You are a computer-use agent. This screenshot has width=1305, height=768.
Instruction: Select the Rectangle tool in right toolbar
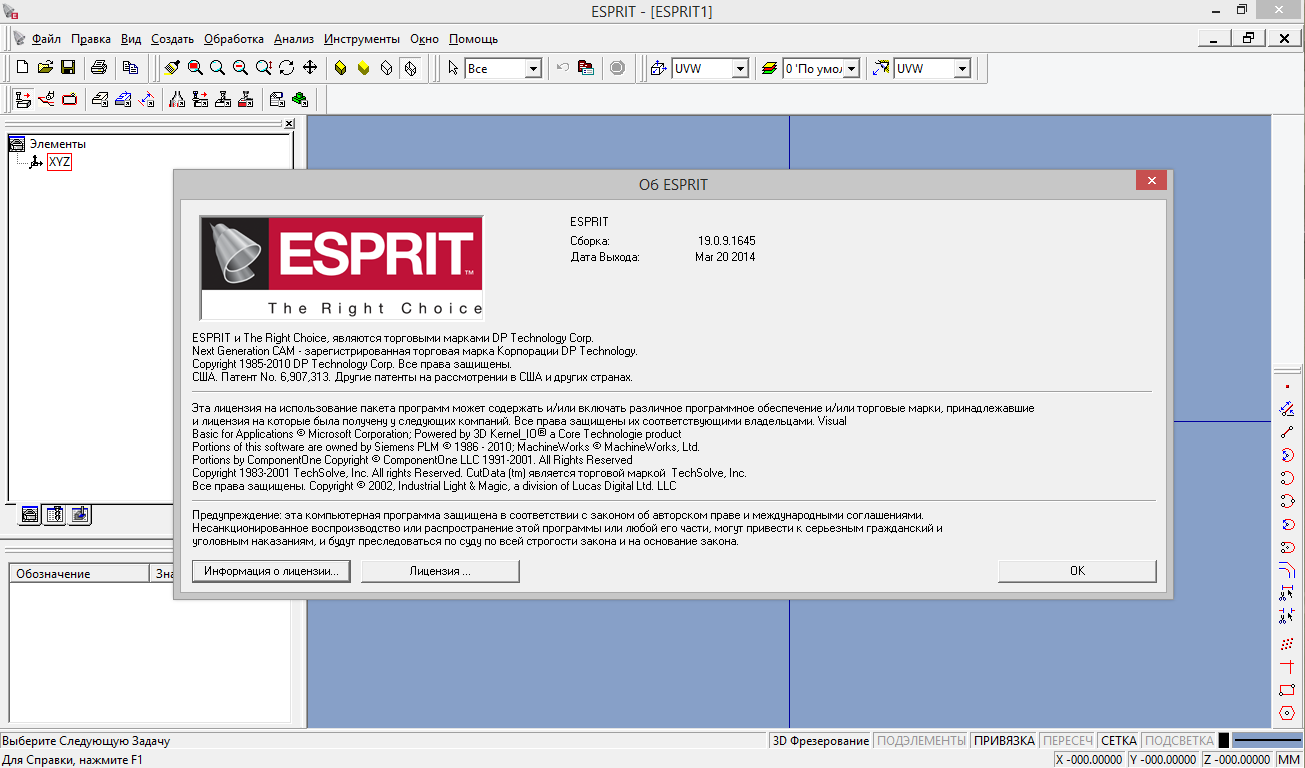(1287, 690)
